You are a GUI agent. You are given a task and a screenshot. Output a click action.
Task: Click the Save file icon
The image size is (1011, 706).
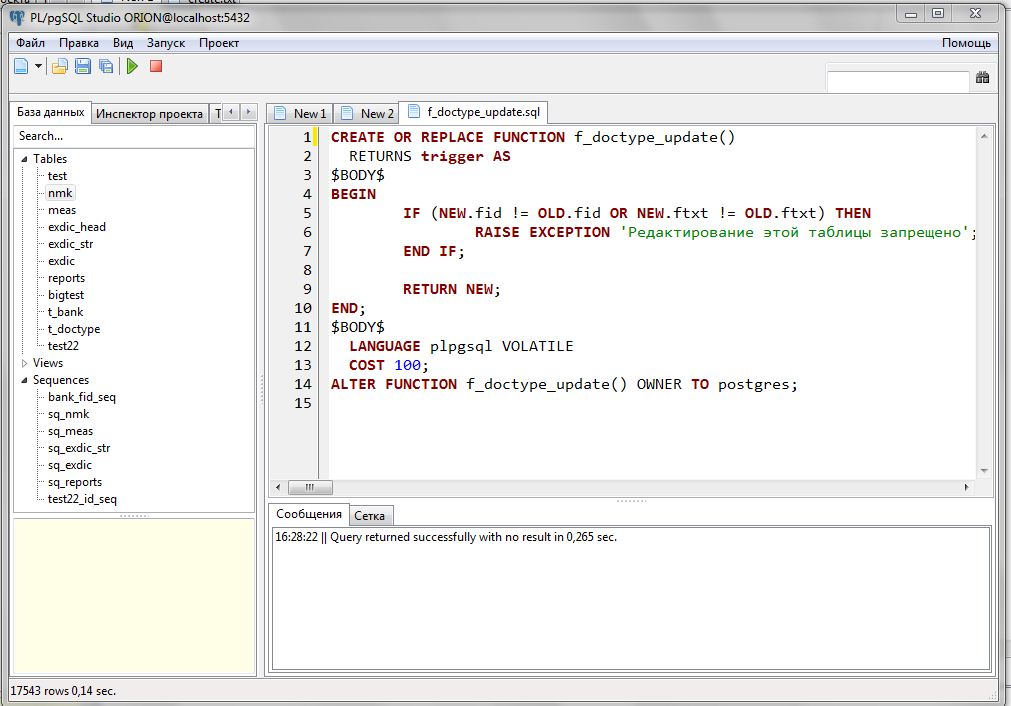(x=83, y=66)
